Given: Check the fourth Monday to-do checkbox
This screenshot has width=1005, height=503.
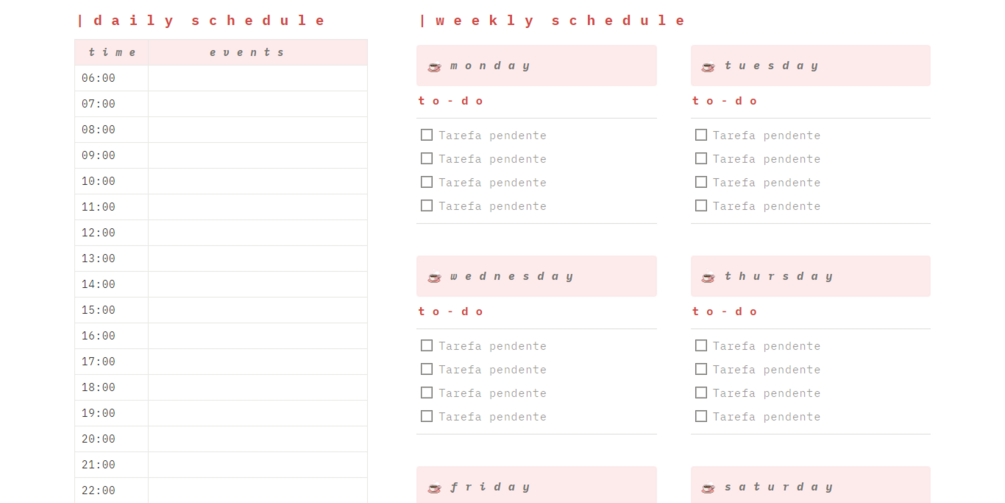Looking at the screenshot, I should (427, 206).
